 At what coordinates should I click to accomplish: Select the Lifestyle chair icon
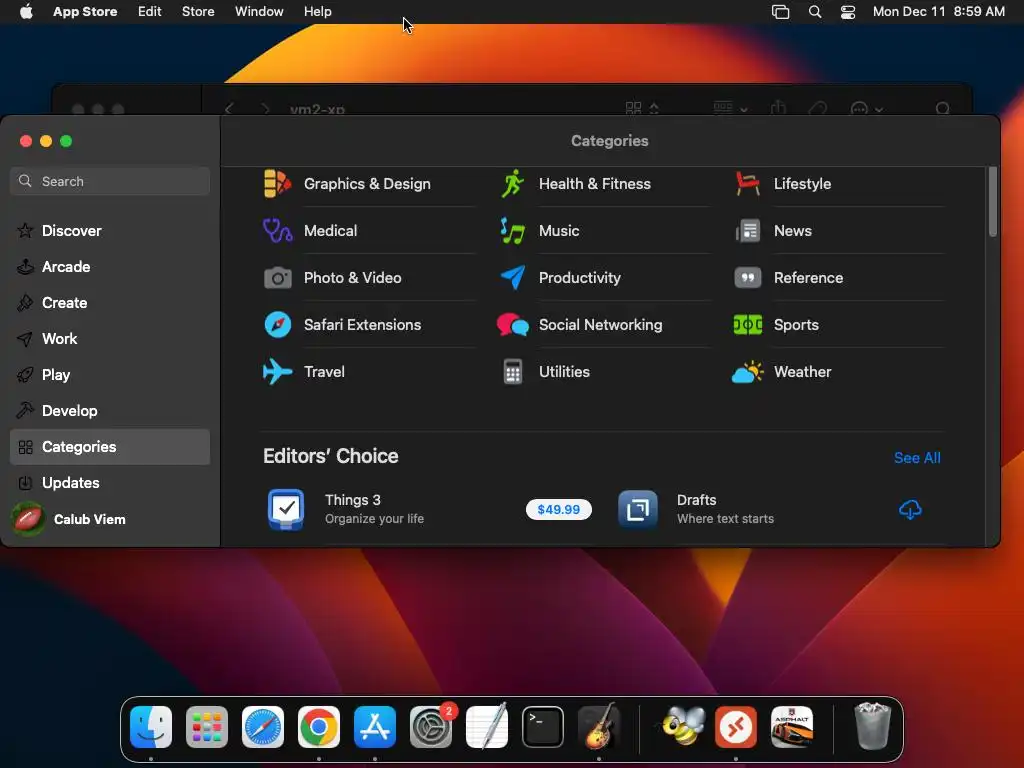tap(747, 184)
